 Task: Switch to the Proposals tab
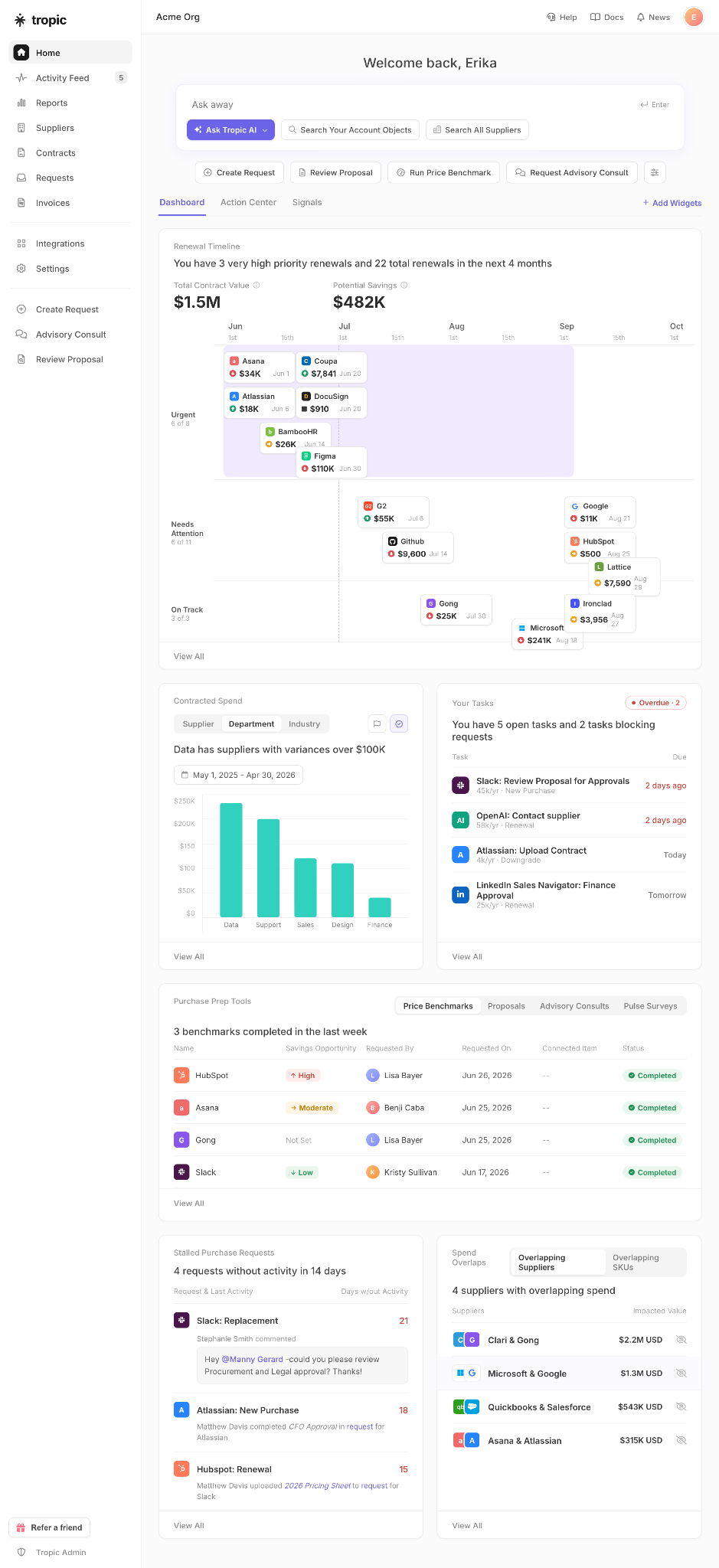[x=506, y=1006]
